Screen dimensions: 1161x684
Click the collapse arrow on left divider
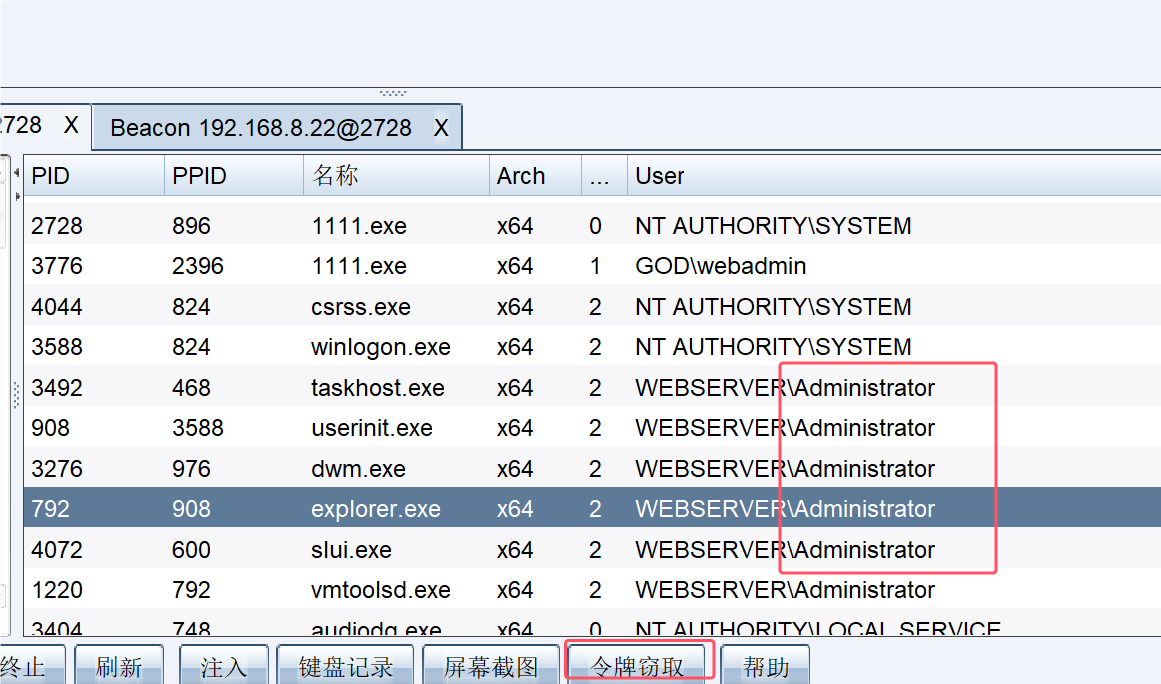click(x=16, y=173)
